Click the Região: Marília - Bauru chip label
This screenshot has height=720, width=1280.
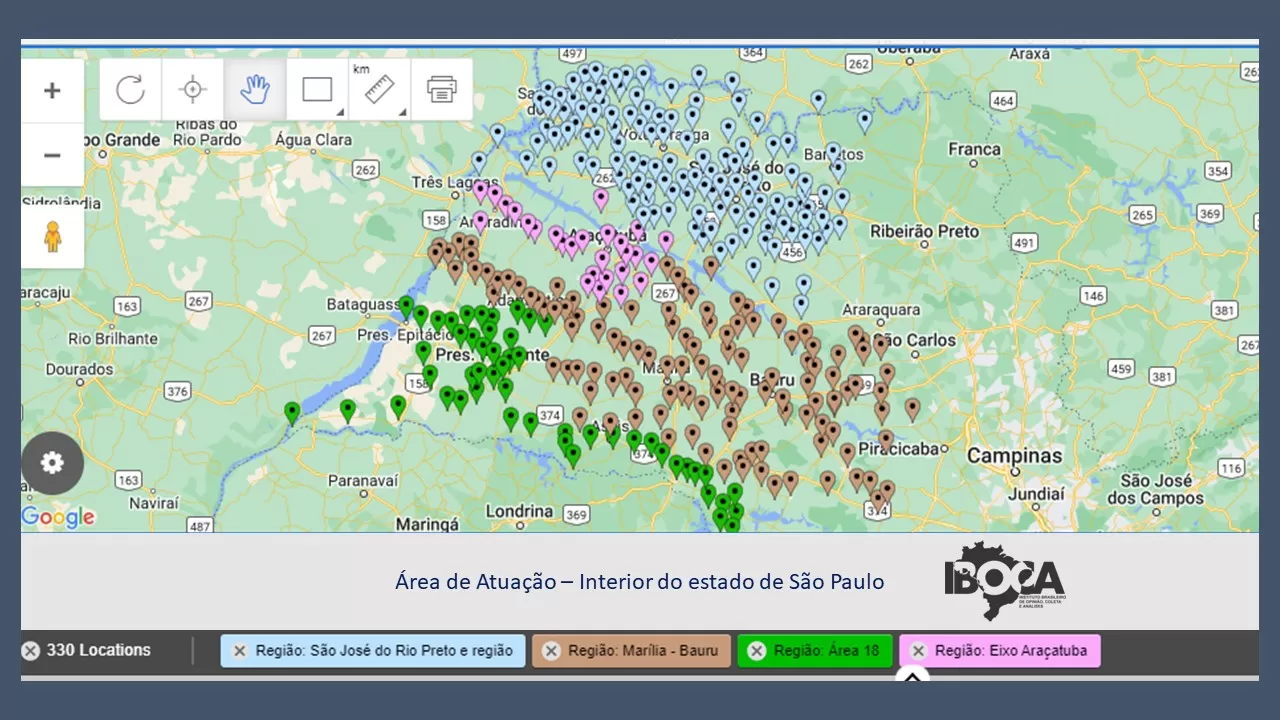coord(643,651)
